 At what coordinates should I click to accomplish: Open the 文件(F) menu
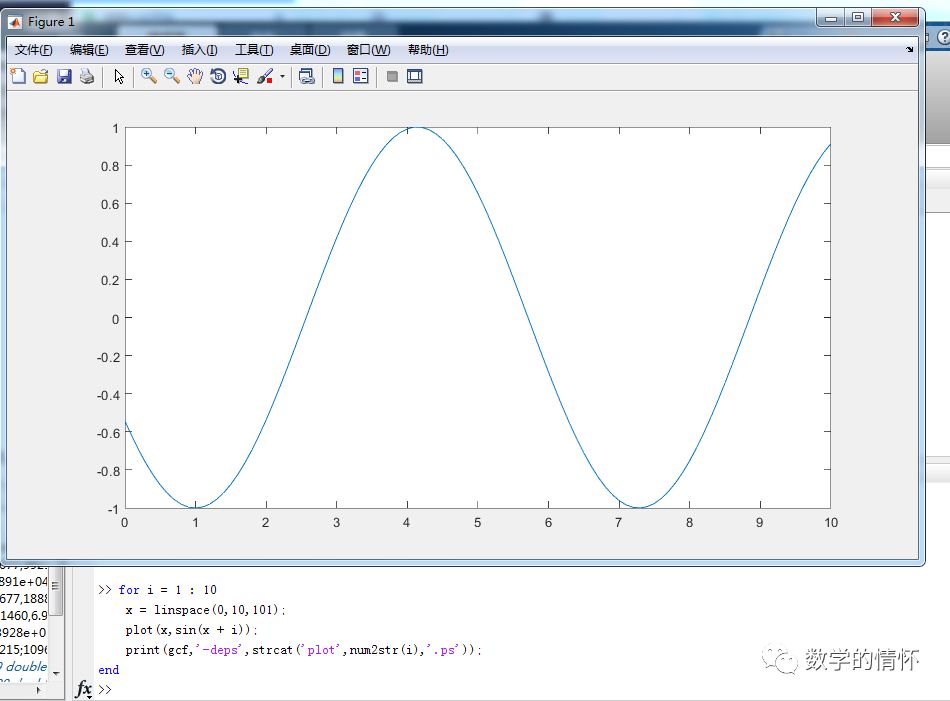pos(33,50)
